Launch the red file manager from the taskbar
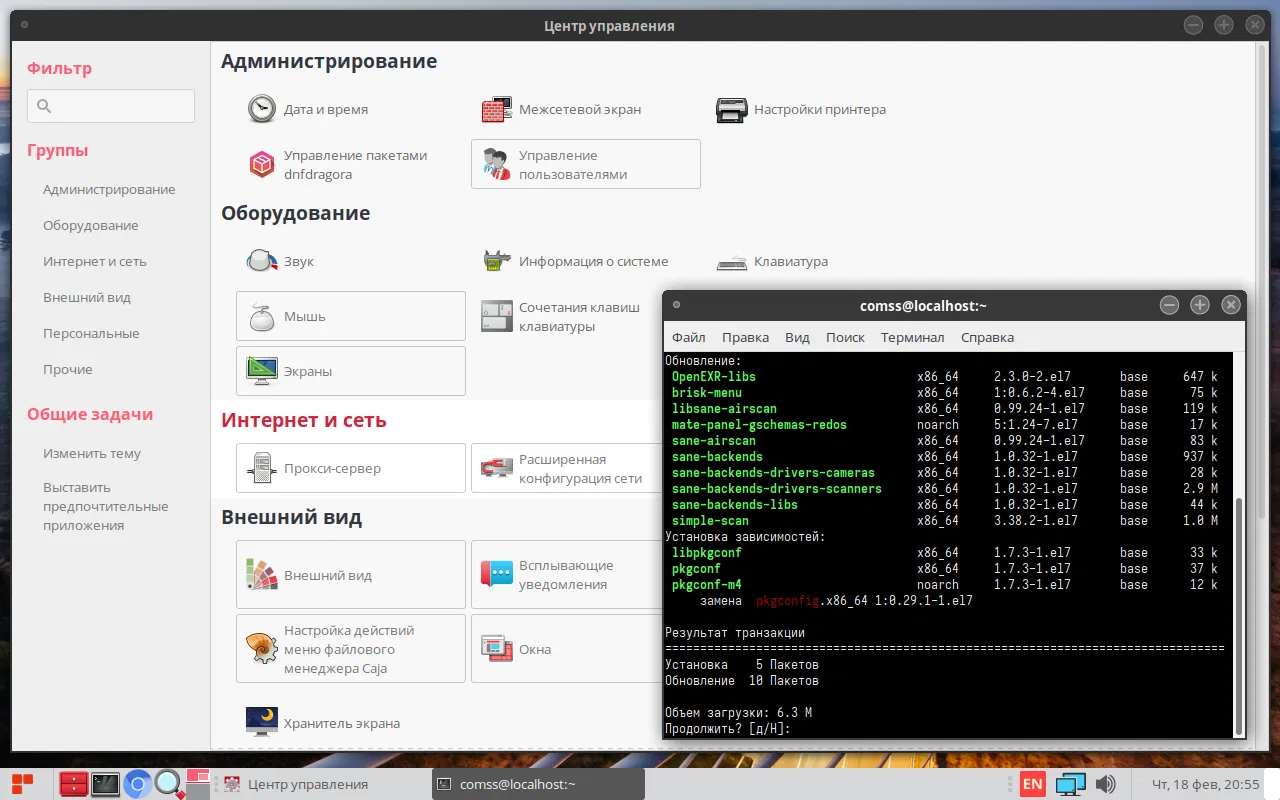This screenshot has width=1280, height=800. click(74, 784)
